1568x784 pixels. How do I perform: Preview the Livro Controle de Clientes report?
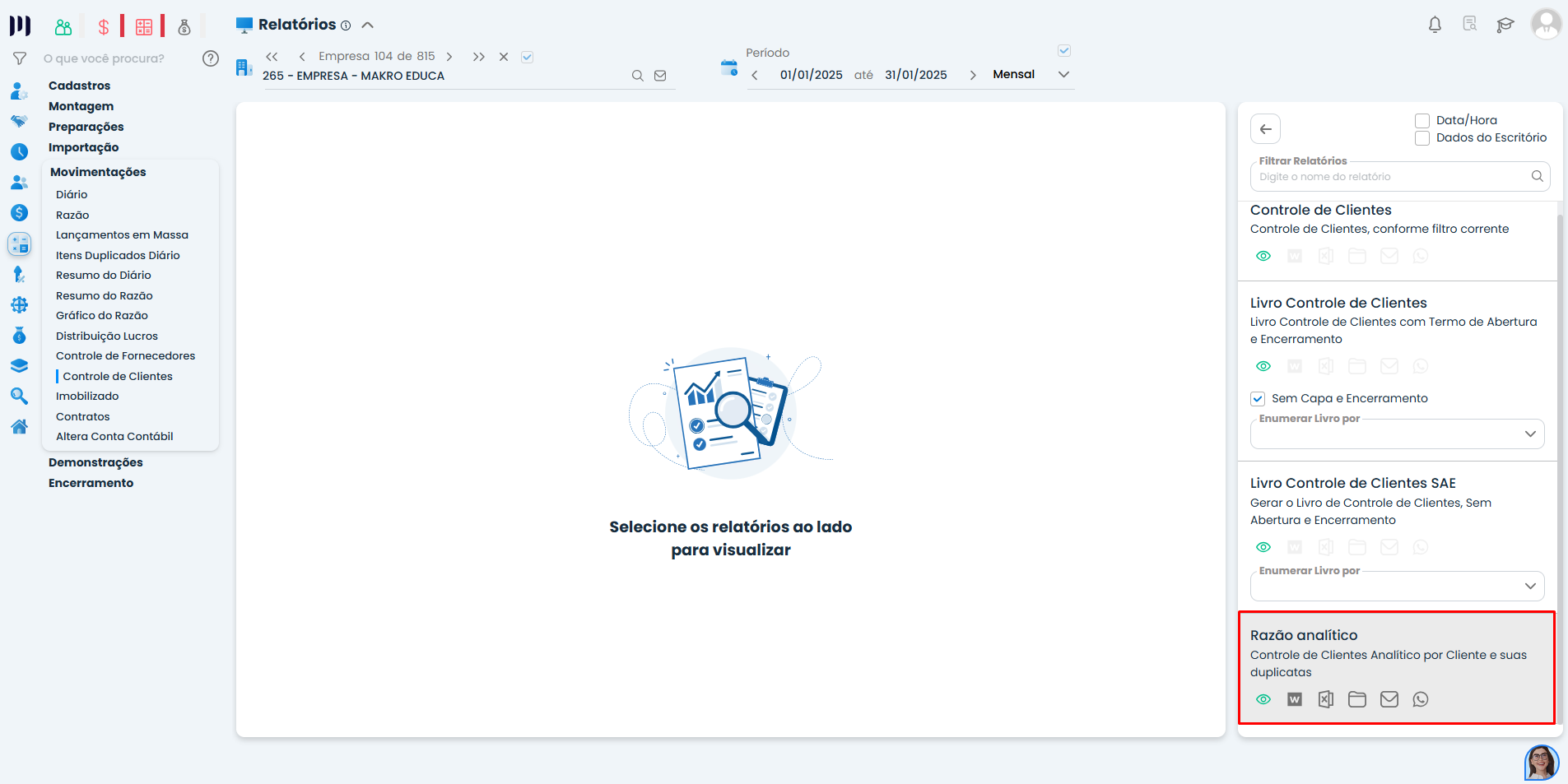click(x=1263, y=366)
